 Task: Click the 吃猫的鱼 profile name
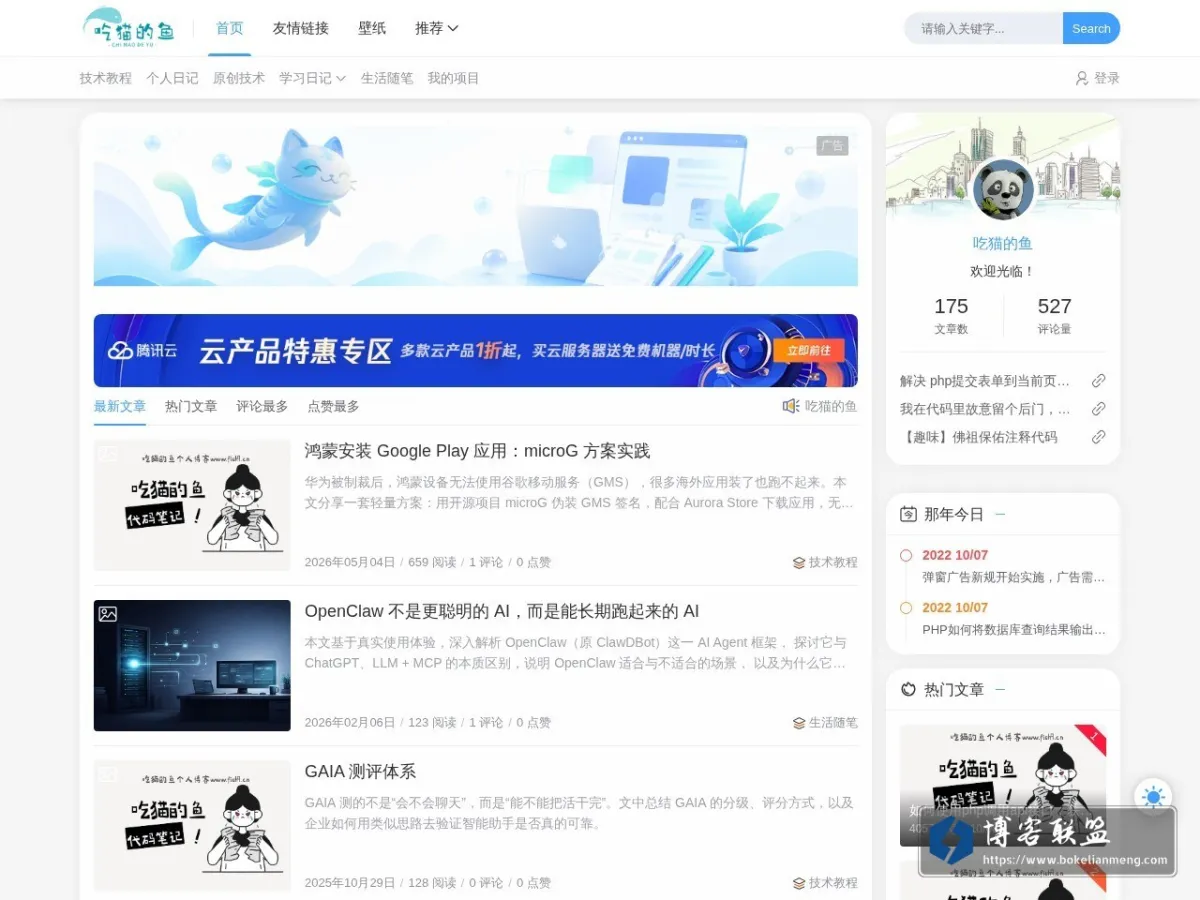pos(1003,243)
